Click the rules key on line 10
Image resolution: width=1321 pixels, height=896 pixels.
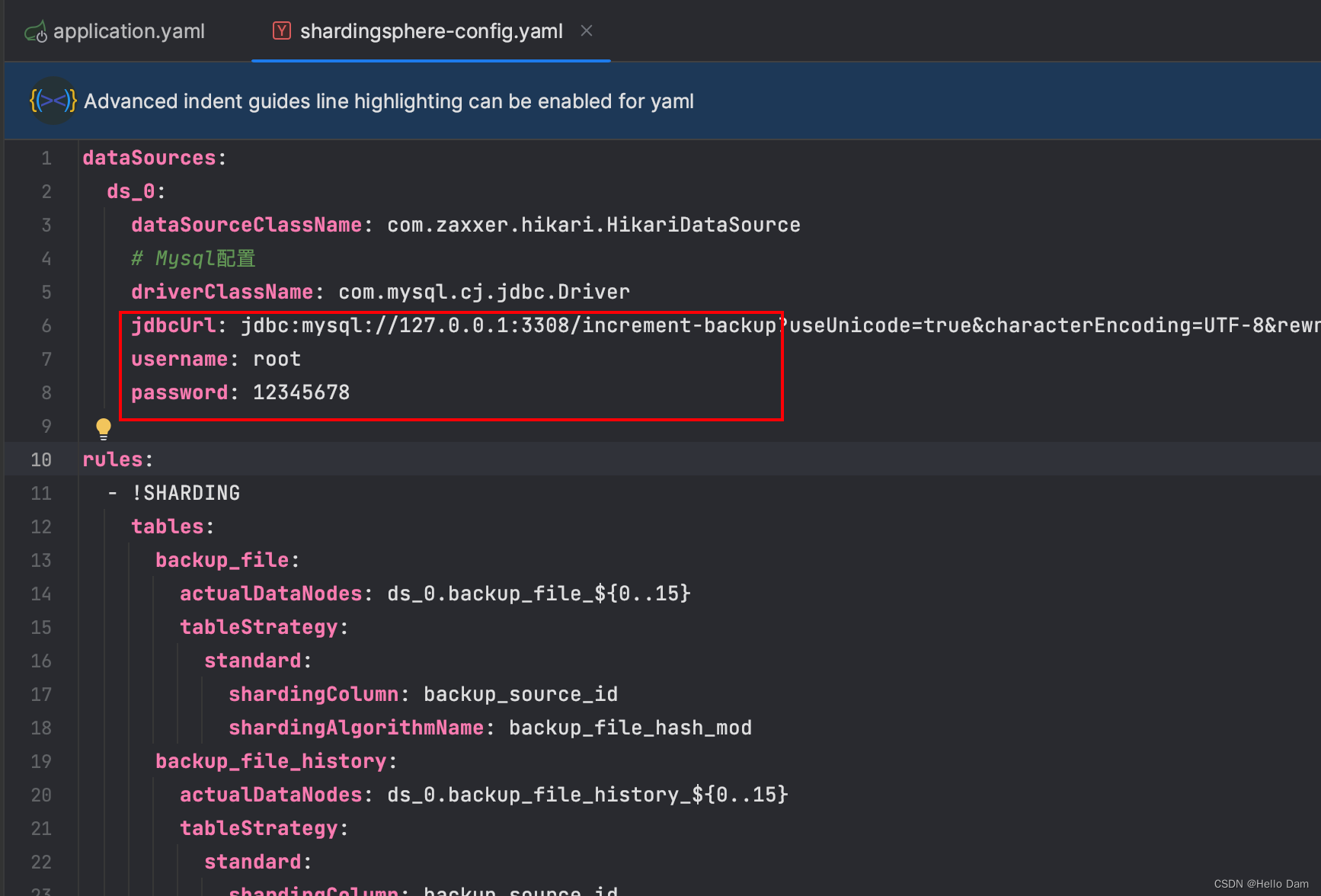[113, 459]
